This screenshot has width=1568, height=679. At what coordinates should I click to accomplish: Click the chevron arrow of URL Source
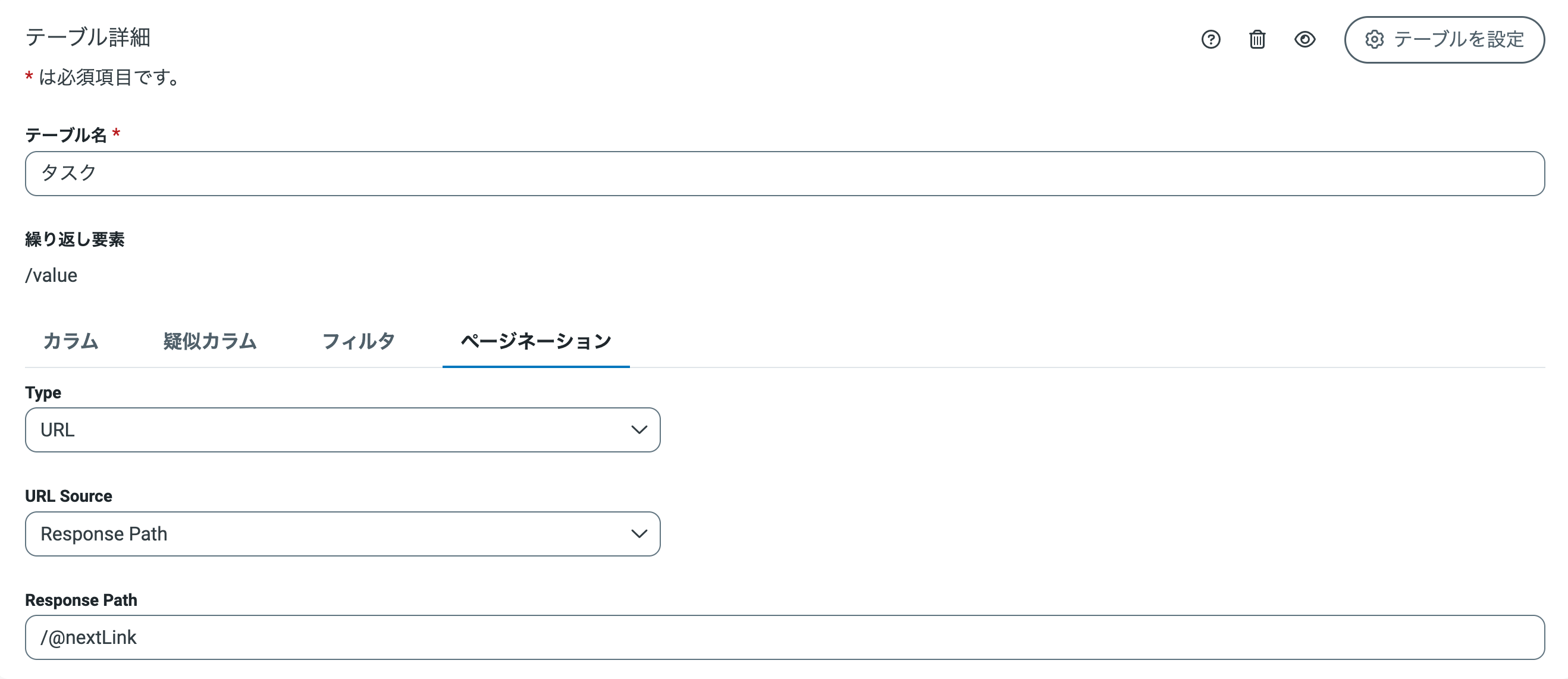(638, 534)
